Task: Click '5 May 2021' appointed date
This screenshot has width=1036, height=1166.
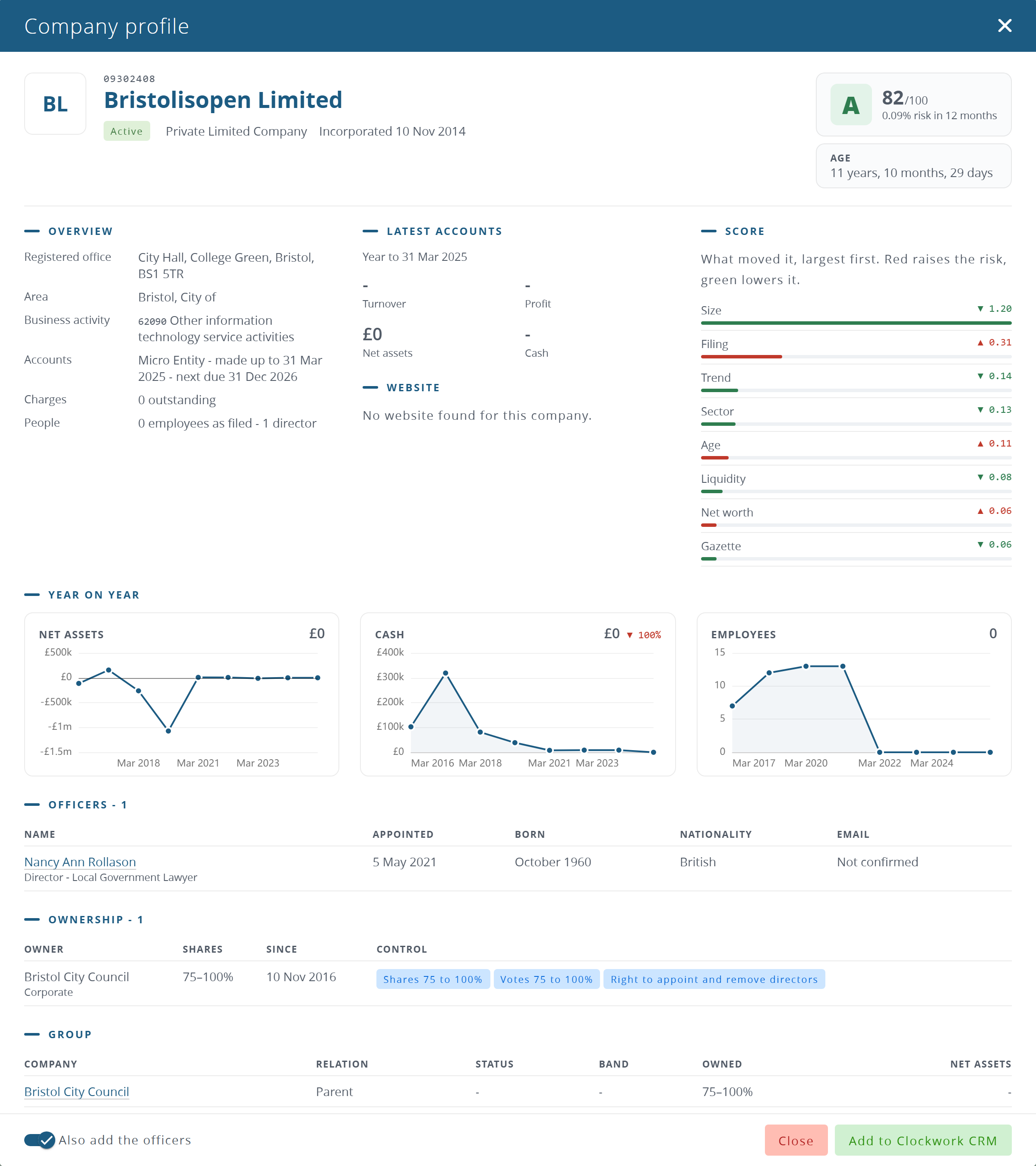Action: click(x=404, y=862)
